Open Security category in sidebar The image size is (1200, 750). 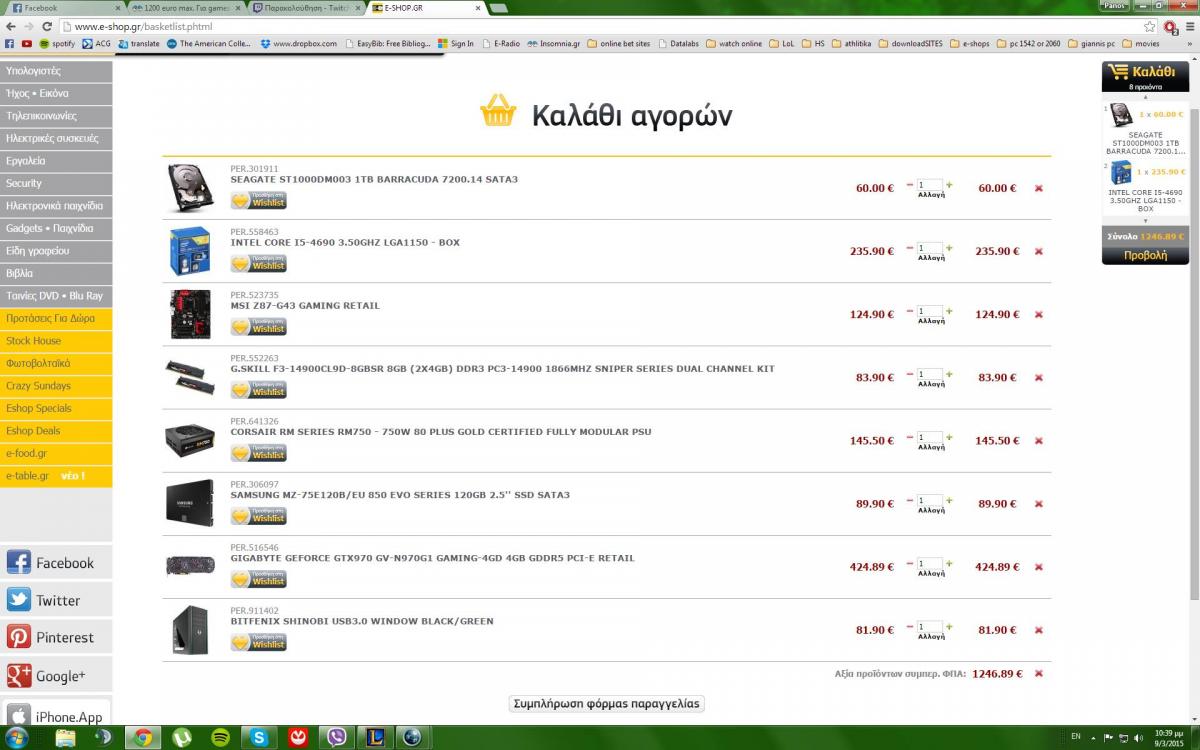56,183
